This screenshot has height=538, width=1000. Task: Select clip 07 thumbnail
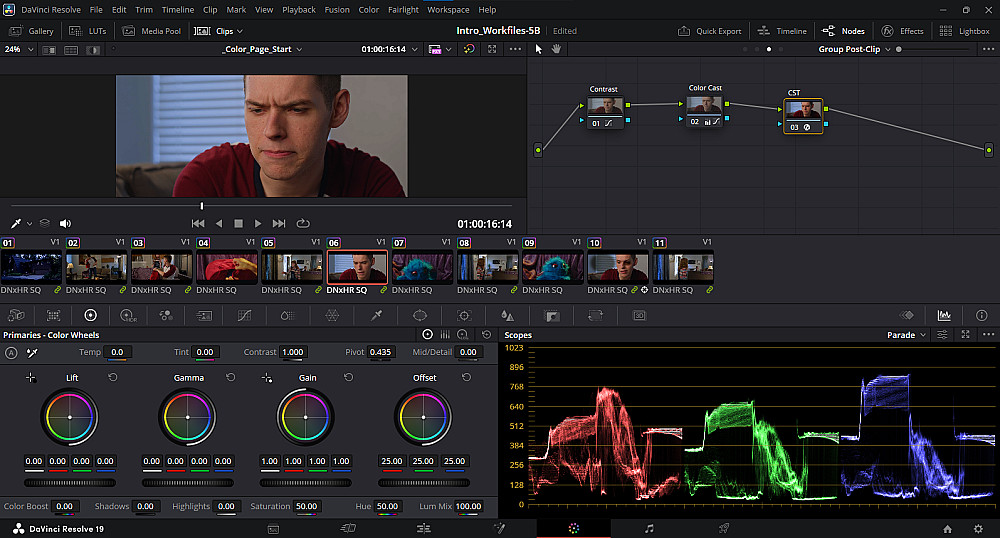423,266
